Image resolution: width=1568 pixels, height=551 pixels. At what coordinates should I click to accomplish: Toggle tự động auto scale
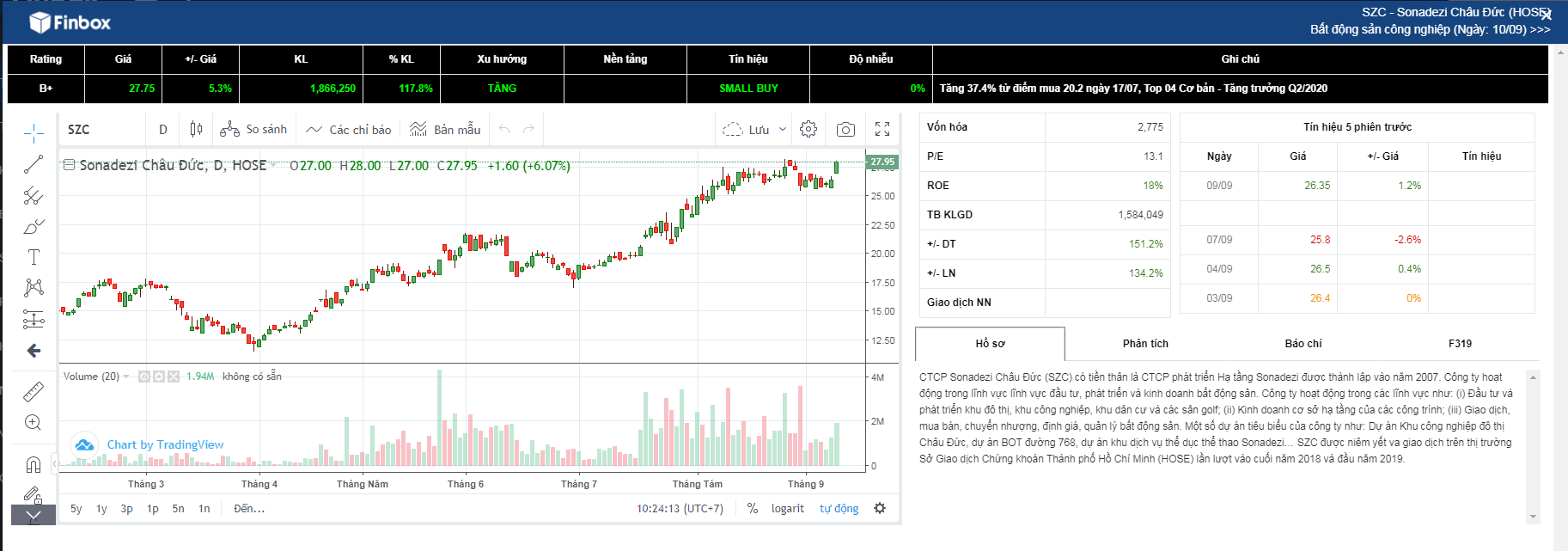click(x=839, y=508)
